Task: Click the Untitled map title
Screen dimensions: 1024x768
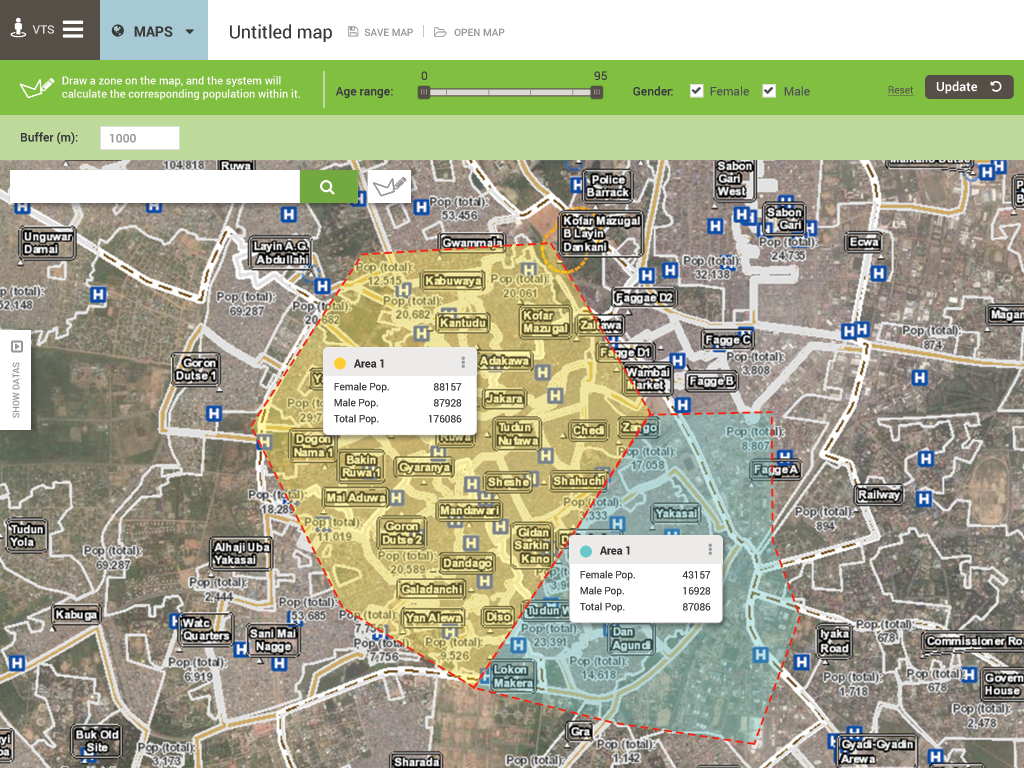Action: [280, 32]
